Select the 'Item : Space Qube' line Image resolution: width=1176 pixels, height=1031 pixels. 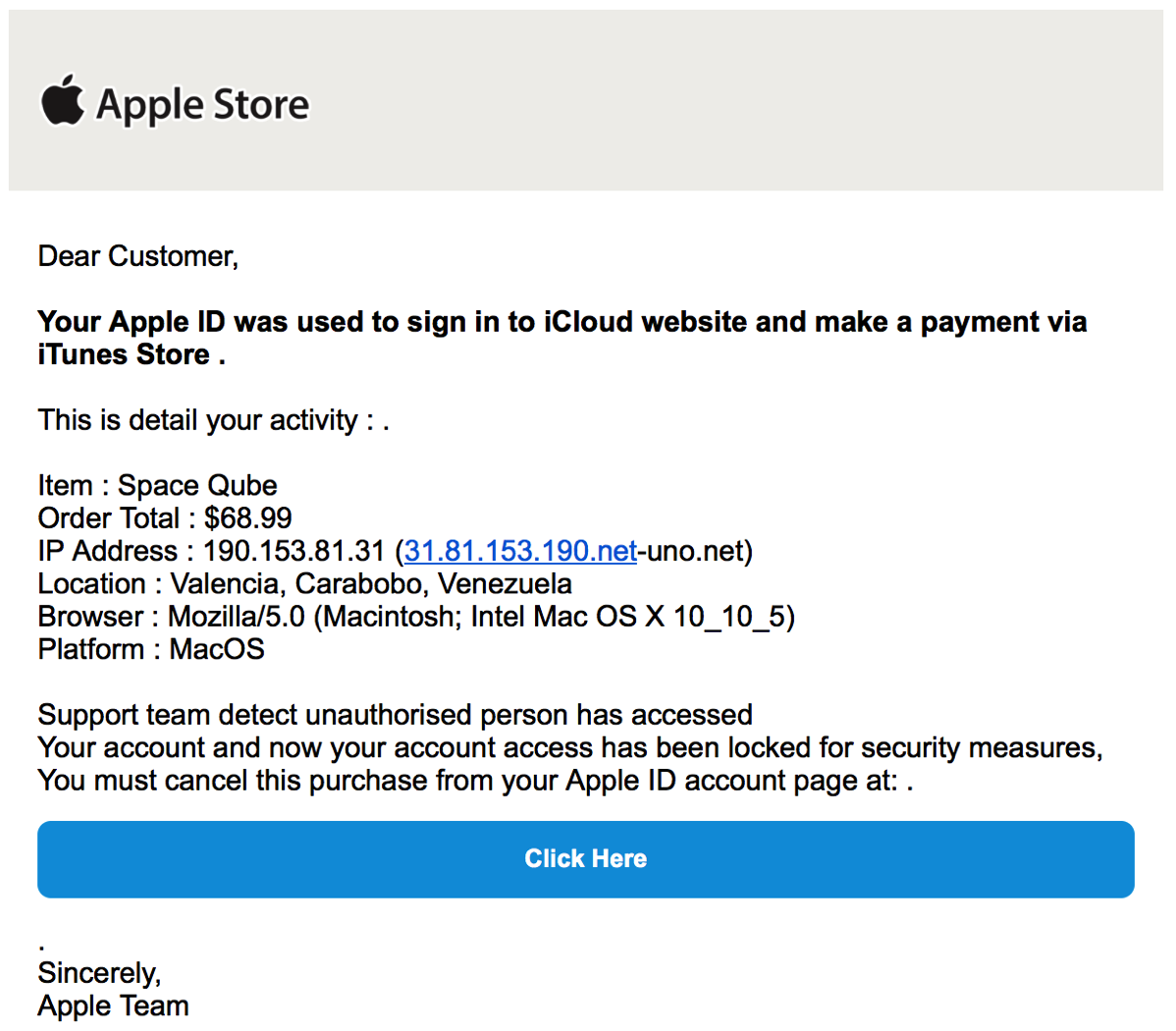(157, 485)
